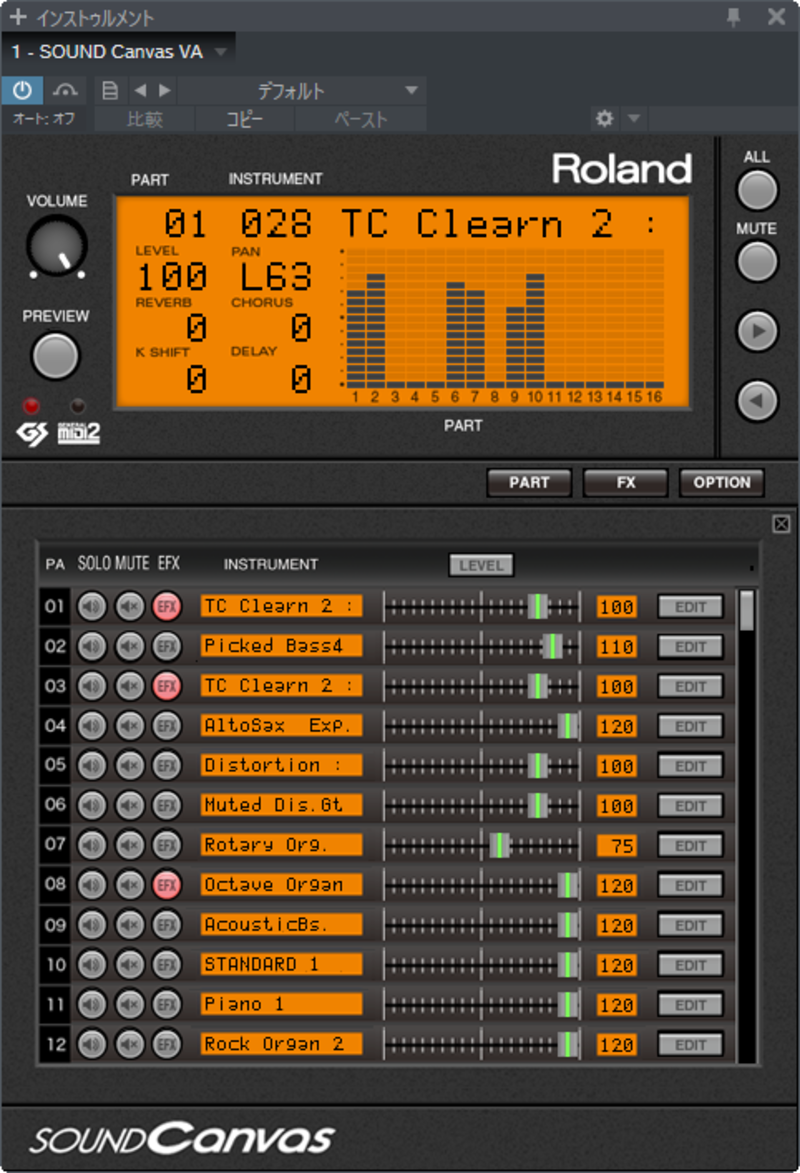
Task: Click the previous part left-arrow button
Action: (757, 401)
